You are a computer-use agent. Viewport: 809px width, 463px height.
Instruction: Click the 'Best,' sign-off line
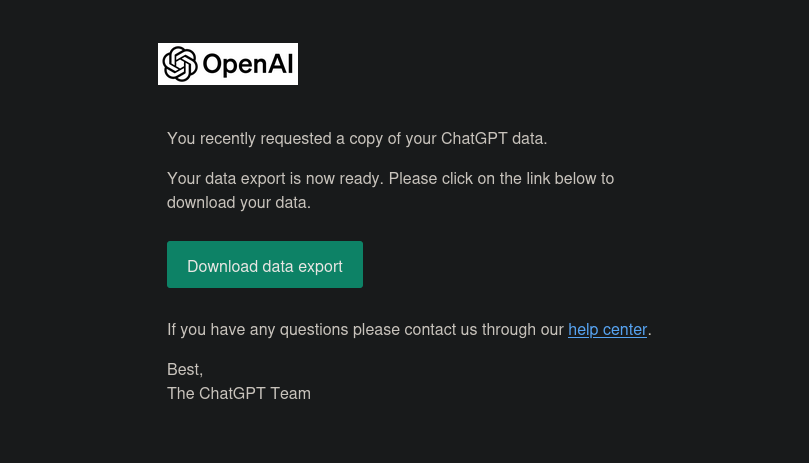(185, 370)
